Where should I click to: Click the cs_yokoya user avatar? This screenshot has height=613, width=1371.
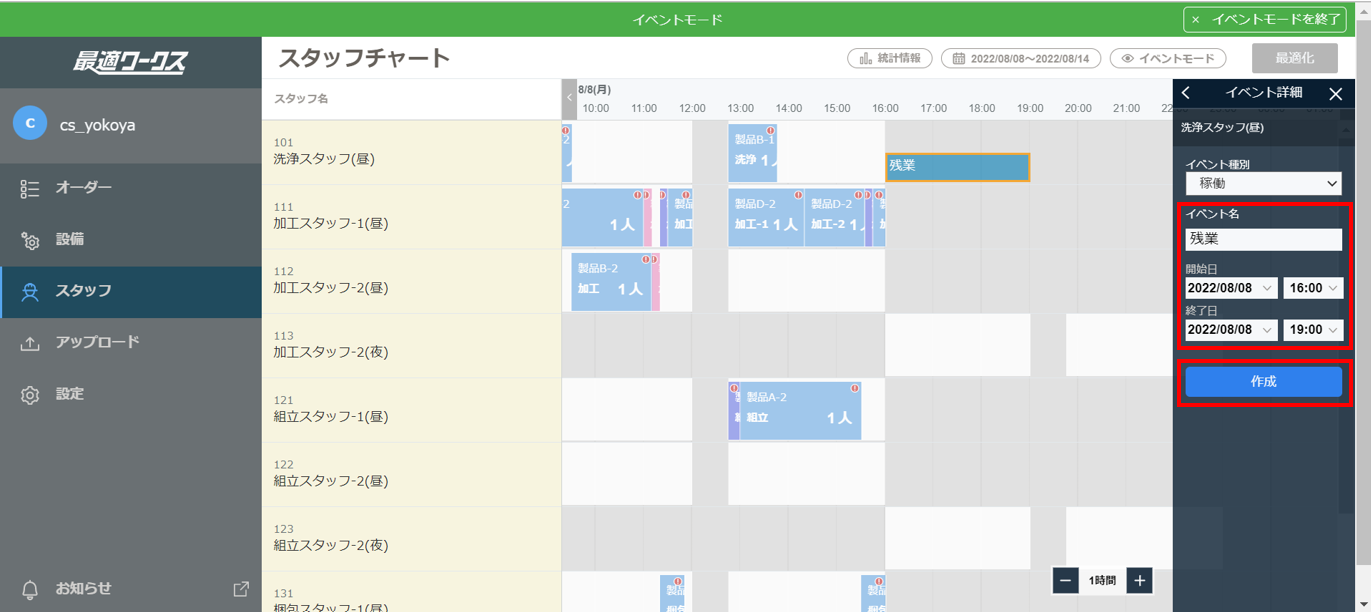(x=30, y=124)
